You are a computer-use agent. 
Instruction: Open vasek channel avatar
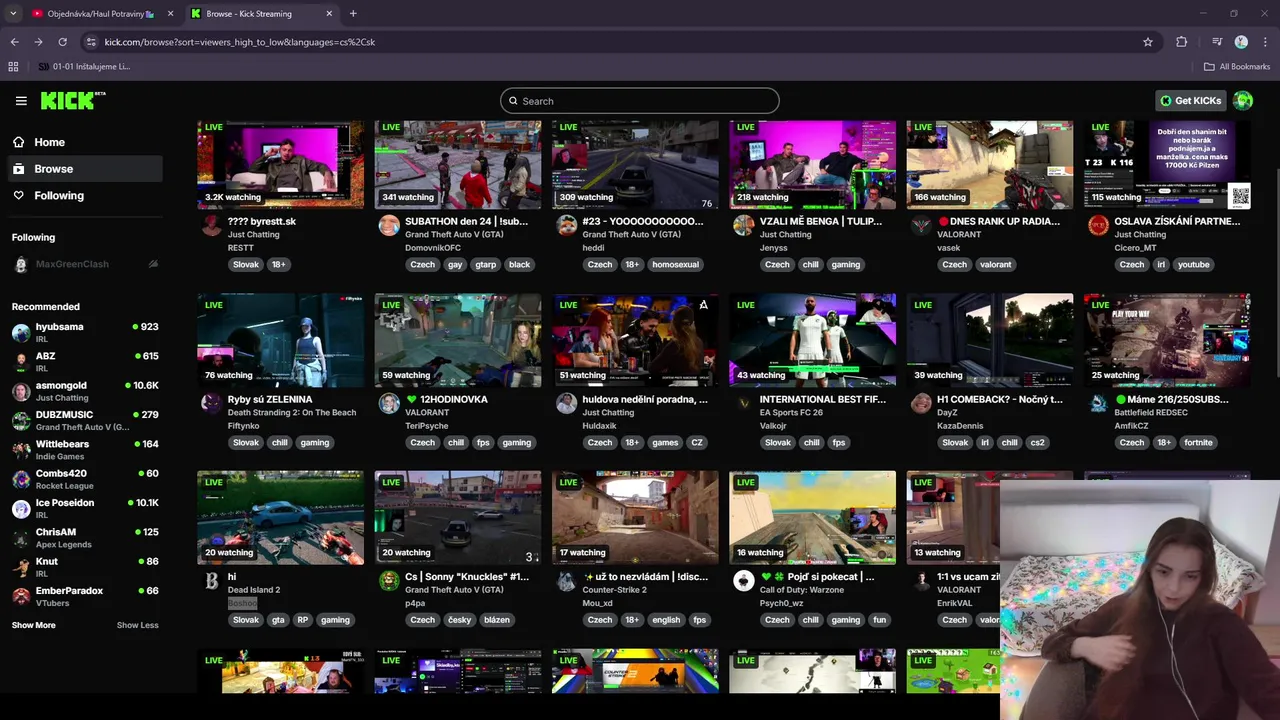pyautogui.click(x=921, y=226)
